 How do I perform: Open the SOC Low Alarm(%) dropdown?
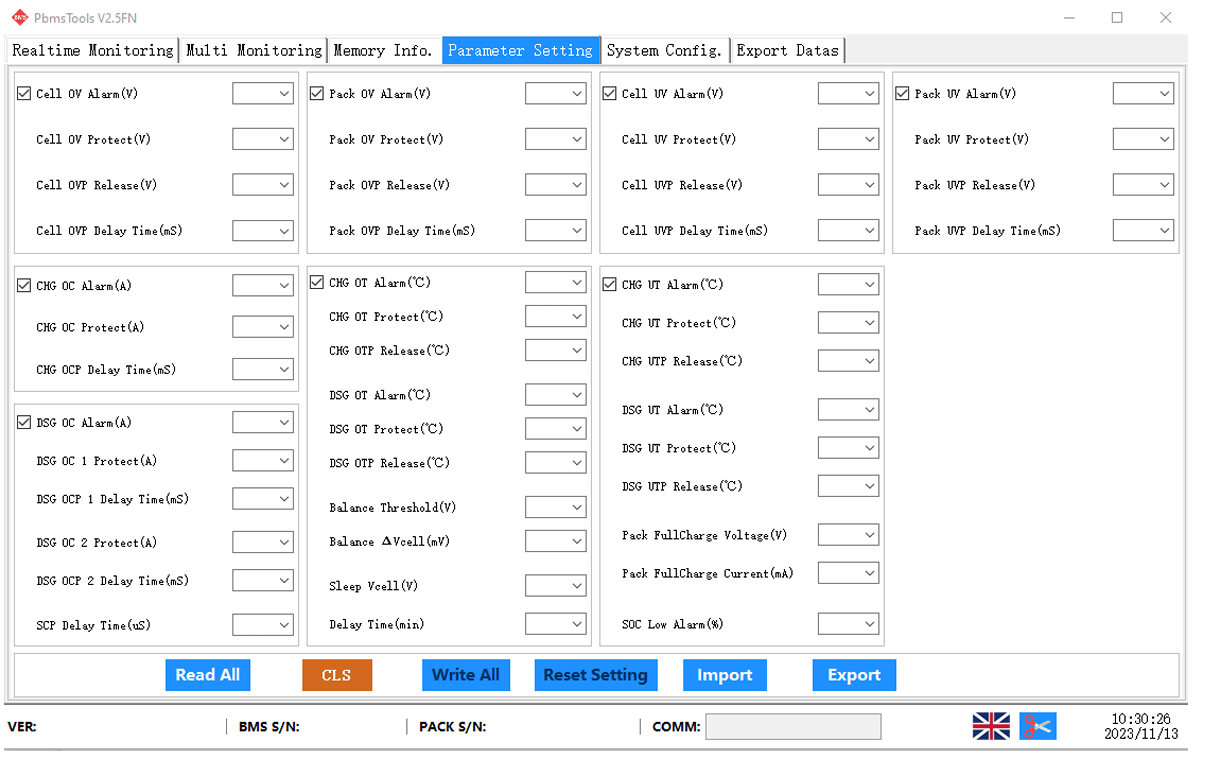click(x=848, y=624)
